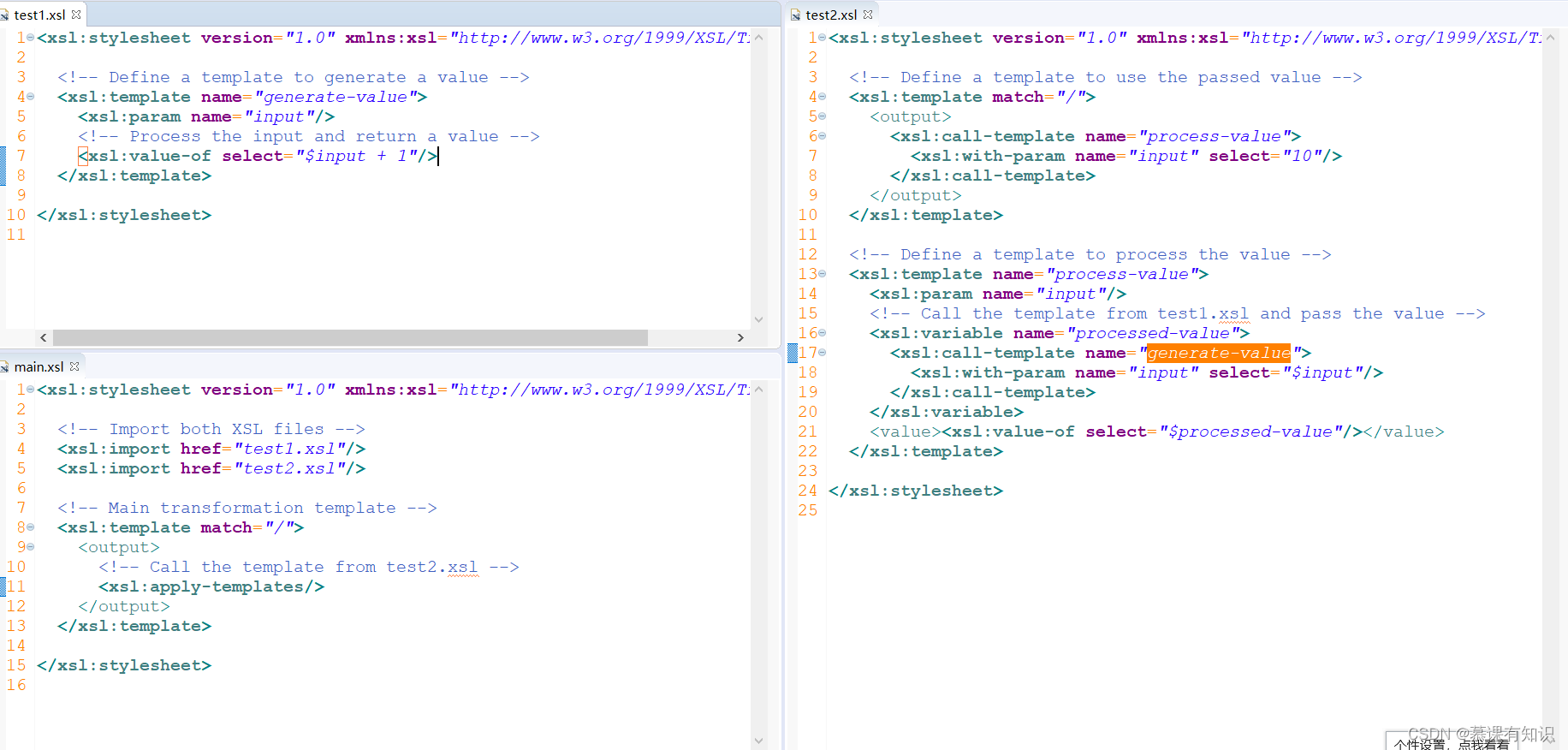Click xsl:import href="test1.xsl" line in main.xsl
The image size is (1568, 750).
click(x=211, y=449)
